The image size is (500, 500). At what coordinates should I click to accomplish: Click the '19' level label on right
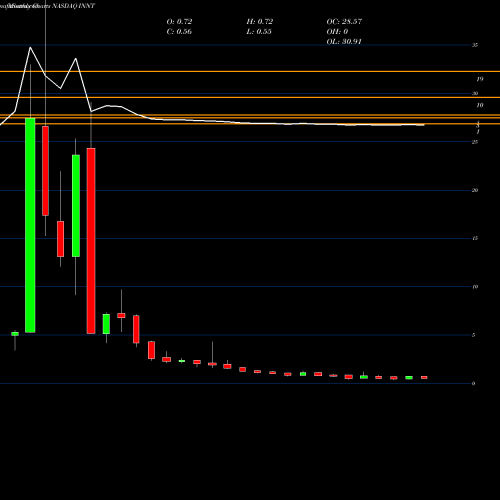click(480, 79)
